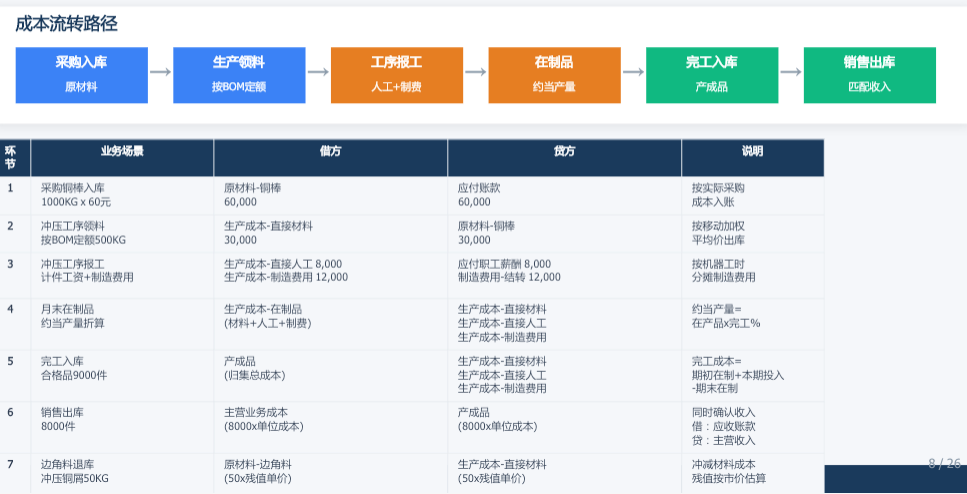
Task: Click the 原材料-边角料 debit cell
Action: click(331, 473)
